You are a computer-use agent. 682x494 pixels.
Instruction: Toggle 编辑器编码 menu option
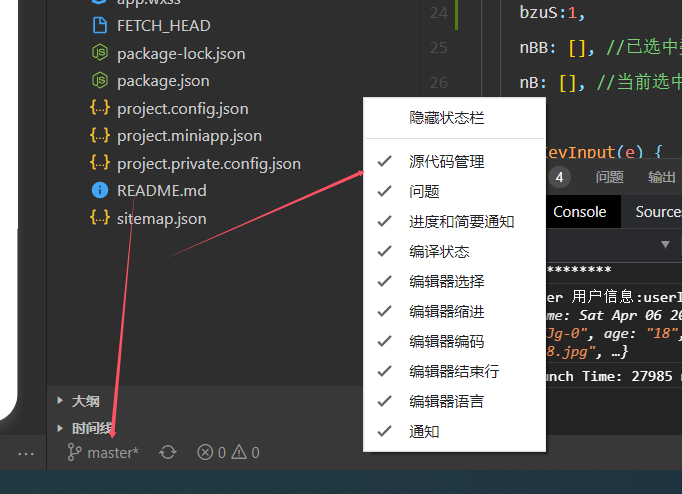[455, 341]
